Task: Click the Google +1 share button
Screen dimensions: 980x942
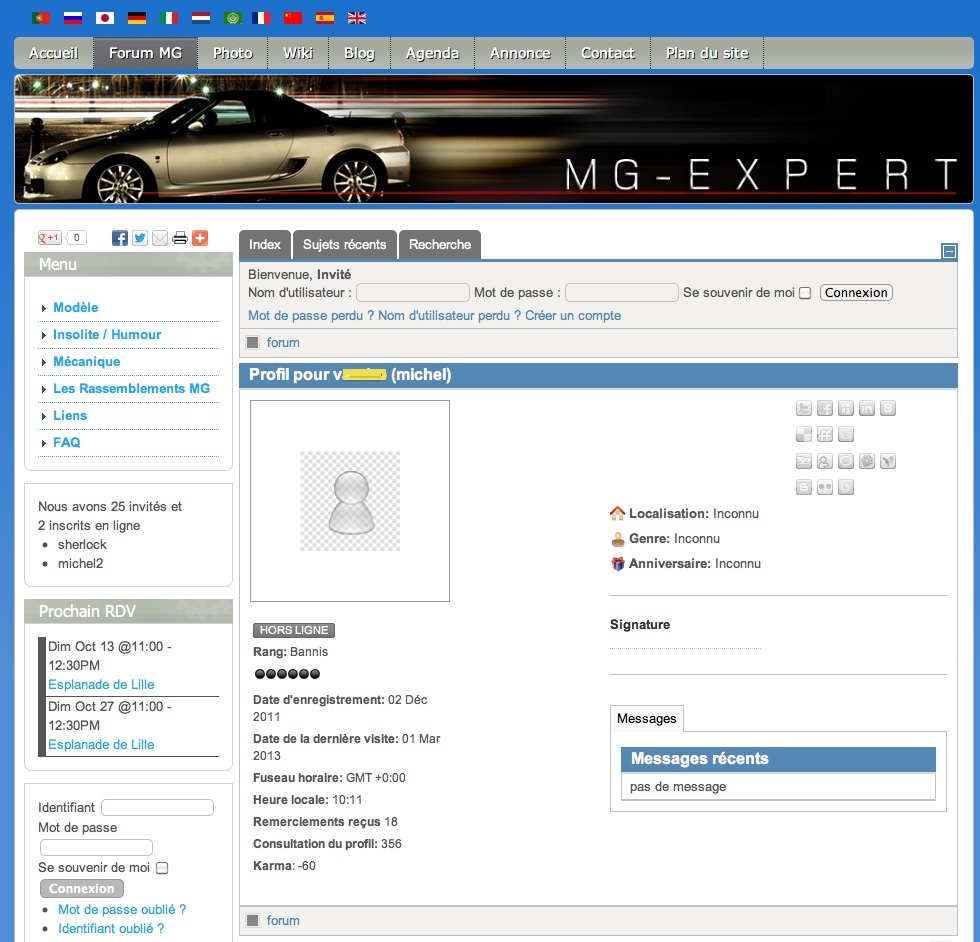Action: pyautogui.click(x=49, y=238)
